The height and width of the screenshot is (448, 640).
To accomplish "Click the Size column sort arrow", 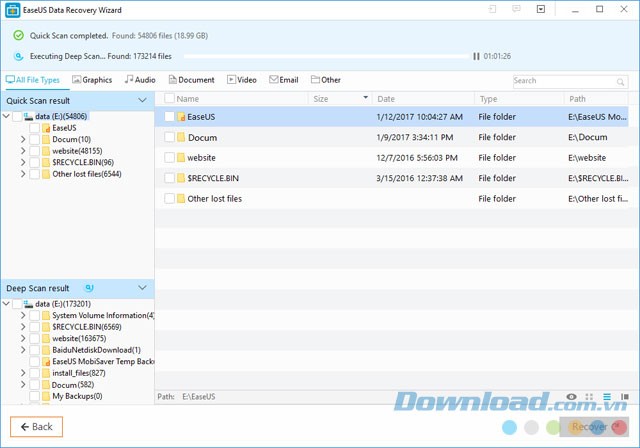I will [x=365, y=98].
